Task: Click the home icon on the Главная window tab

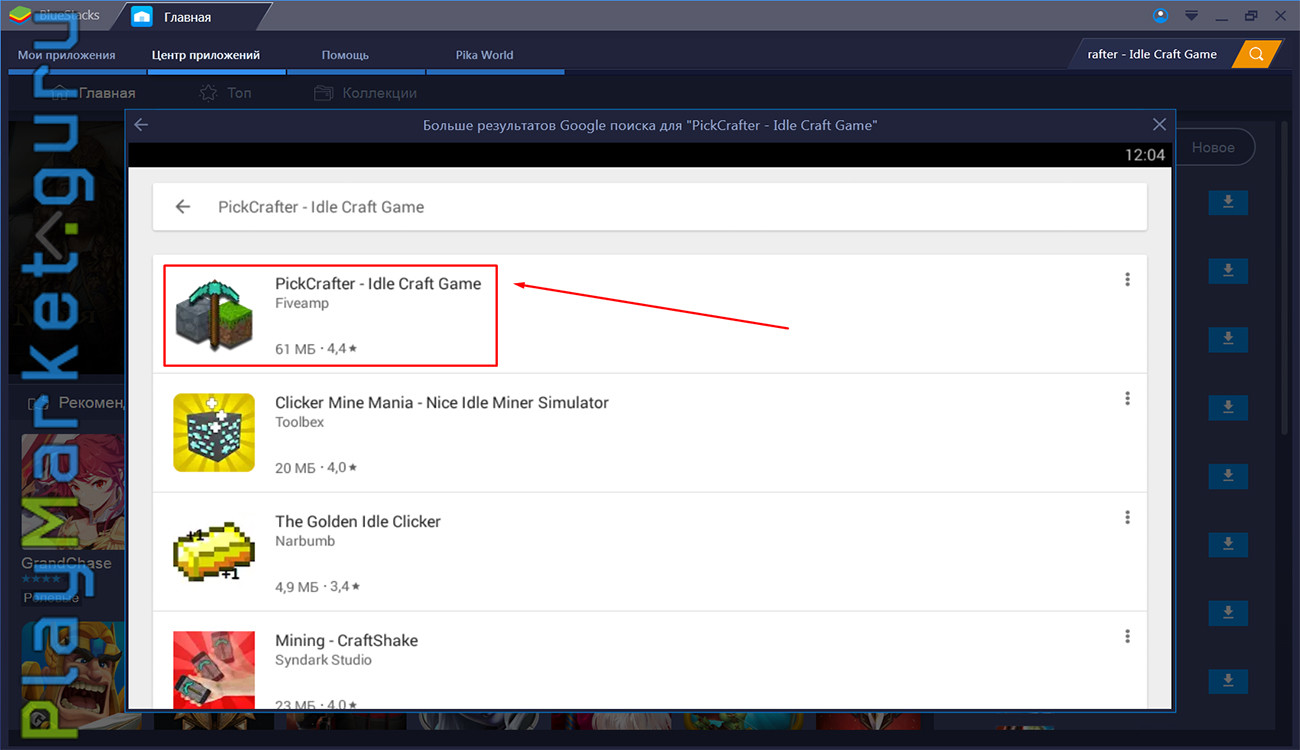Action: coord(142,17)
